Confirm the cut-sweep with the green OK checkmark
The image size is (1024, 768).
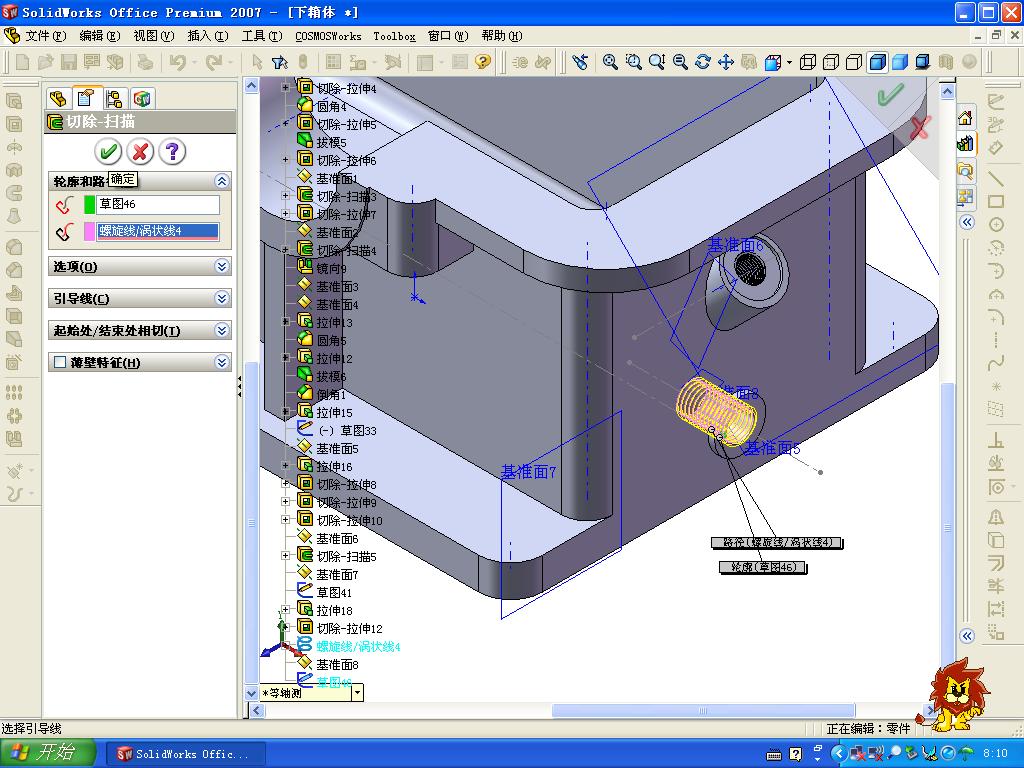tap(108, 152)
